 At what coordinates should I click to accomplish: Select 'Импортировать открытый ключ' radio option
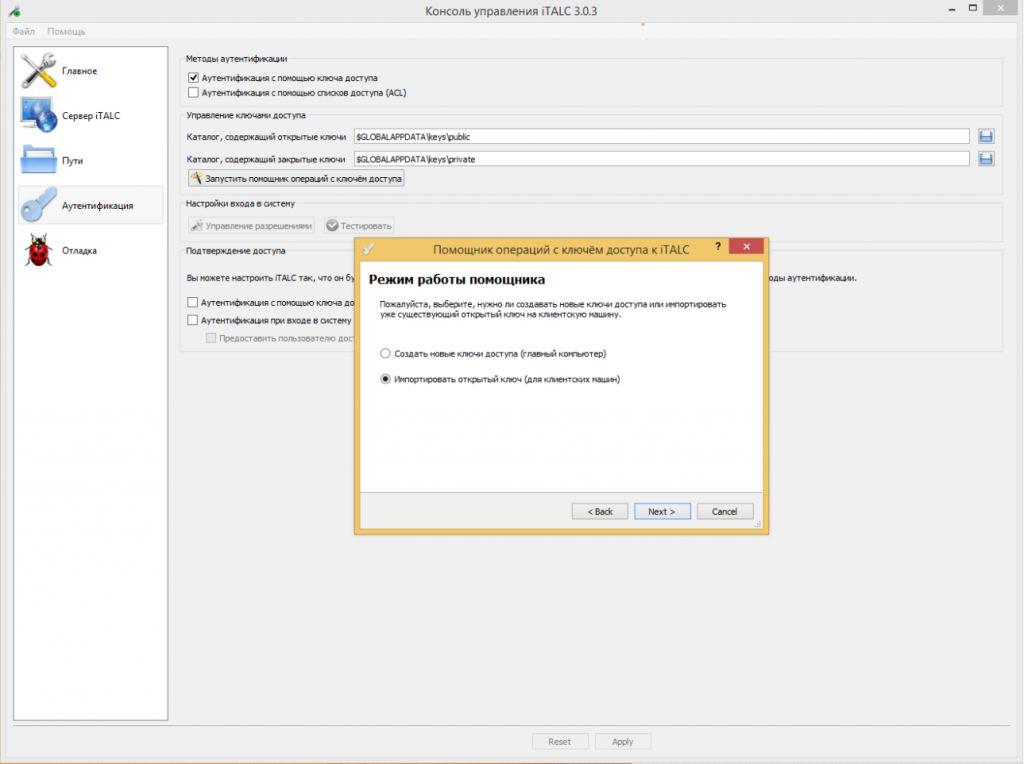[385, 379]
